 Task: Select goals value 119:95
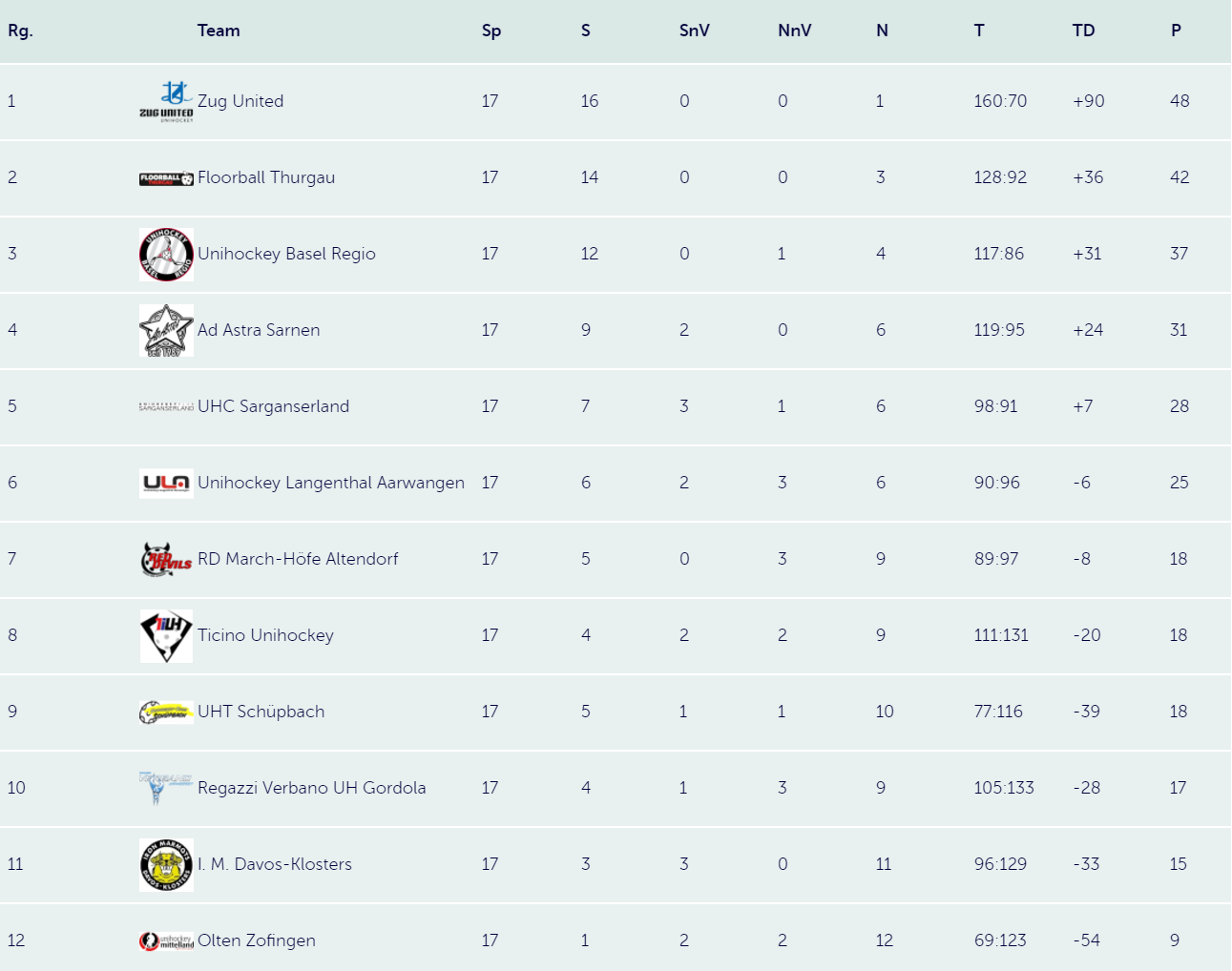coord(999,330)
